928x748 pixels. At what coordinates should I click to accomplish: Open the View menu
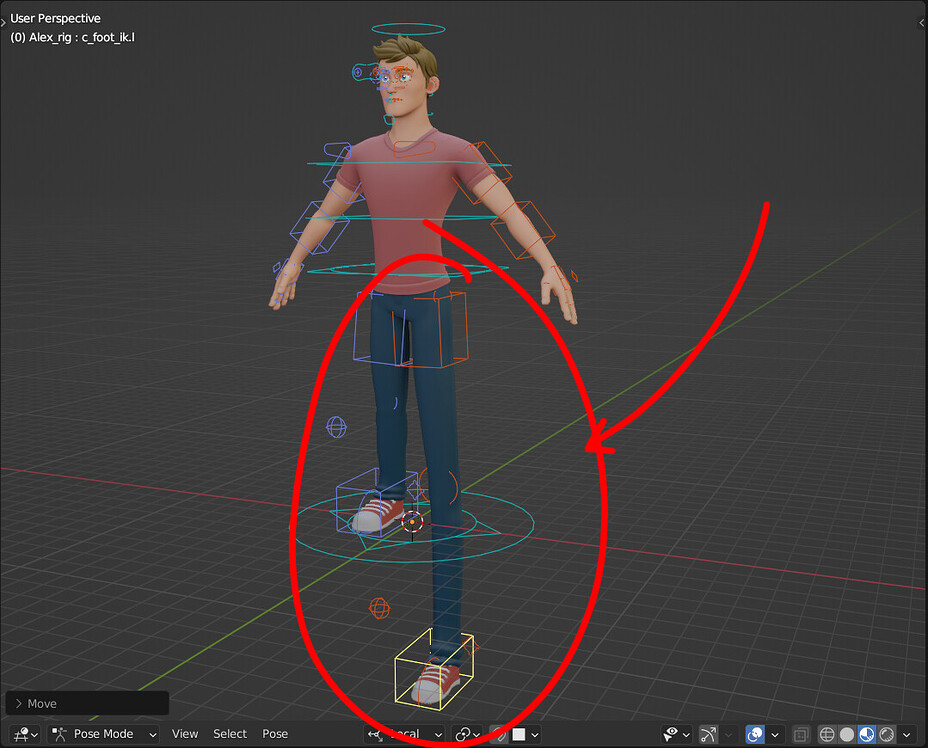tap(185, 734)
